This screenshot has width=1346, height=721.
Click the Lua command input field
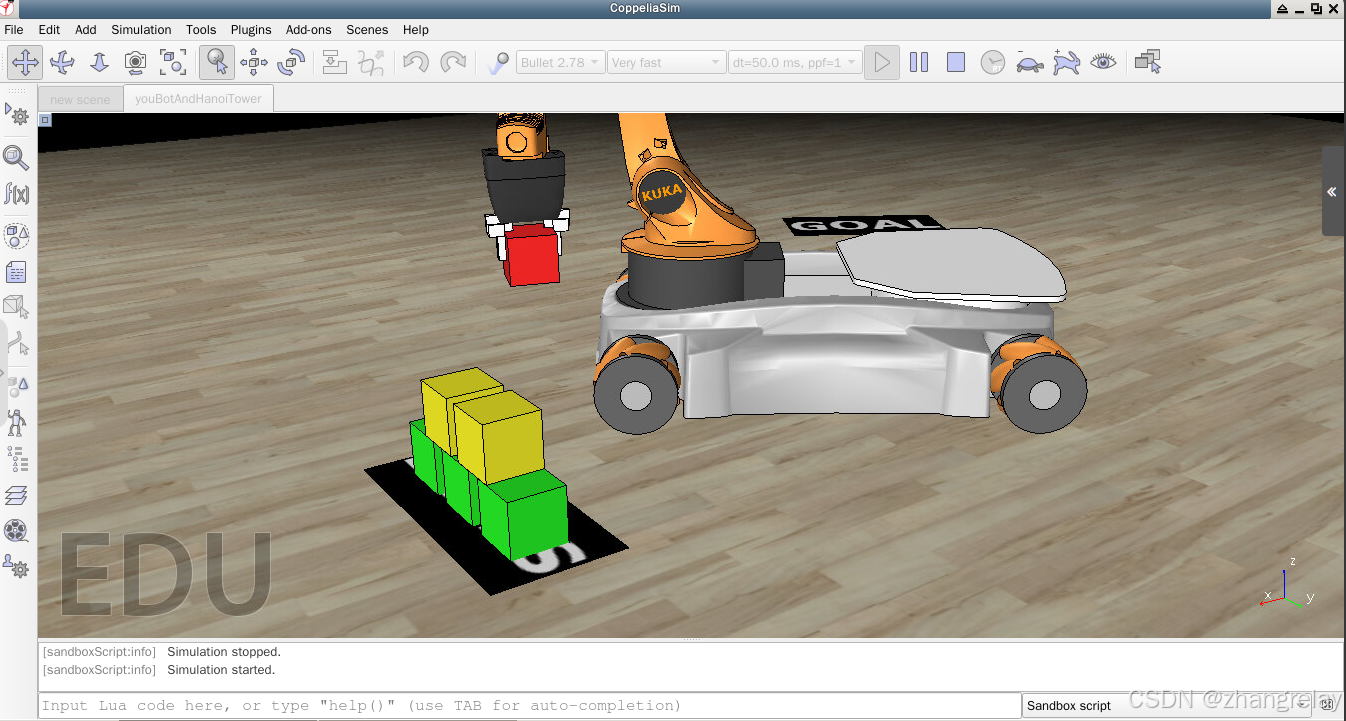coord(529,705)
